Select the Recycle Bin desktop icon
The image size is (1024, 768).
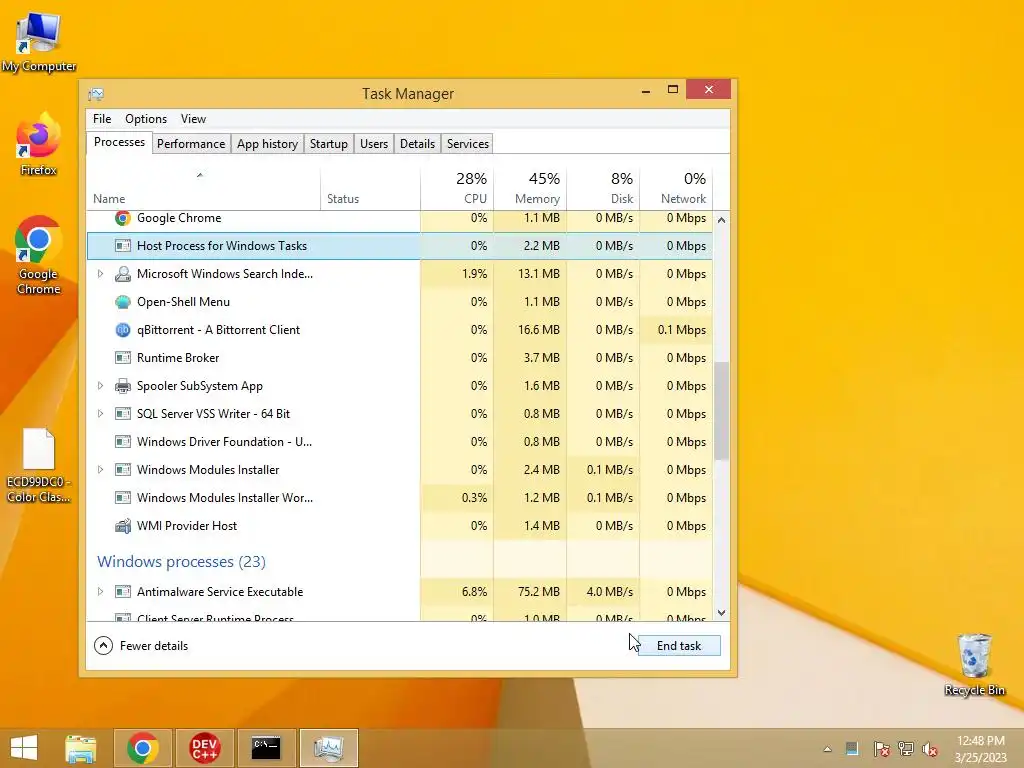coord(974,665)
